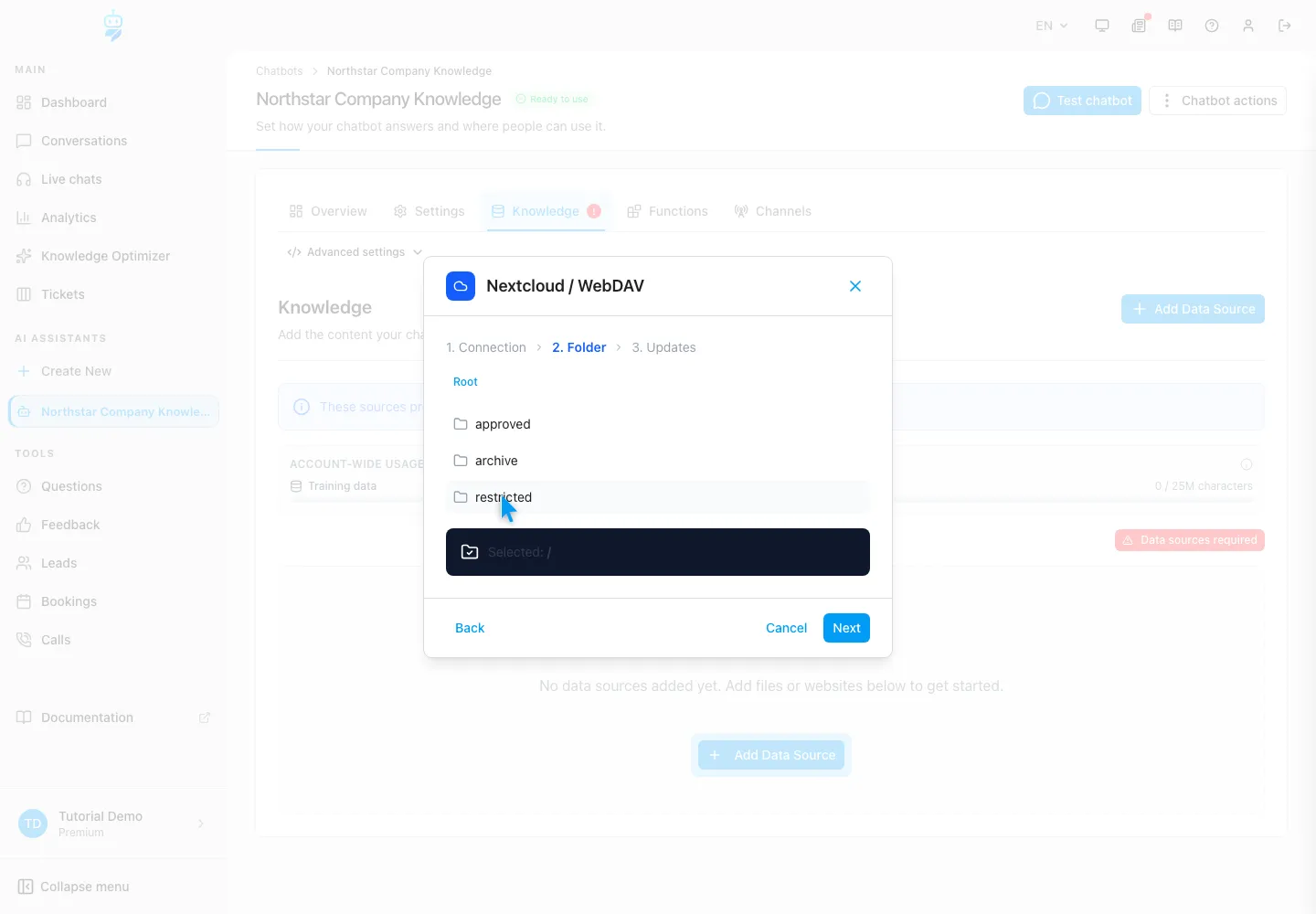Expand Advanced settings
The height and width of the screenshot is (914, 1316).
[355, 252]
